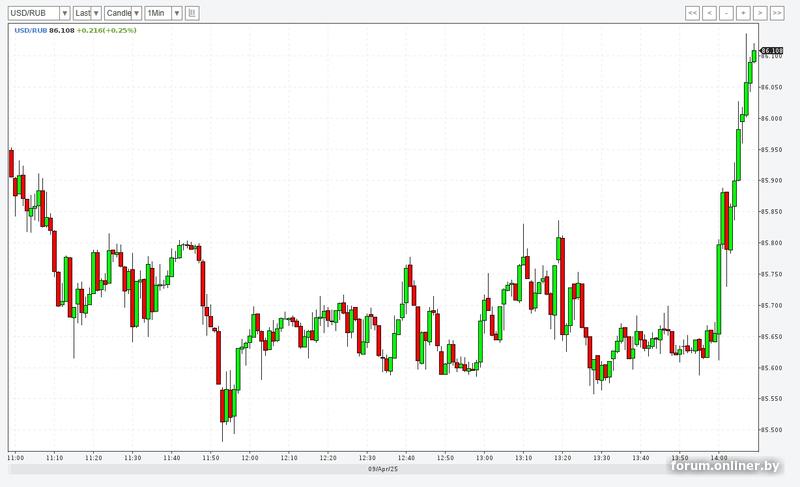Click the 86.000 price axis label

click(771, 118)
